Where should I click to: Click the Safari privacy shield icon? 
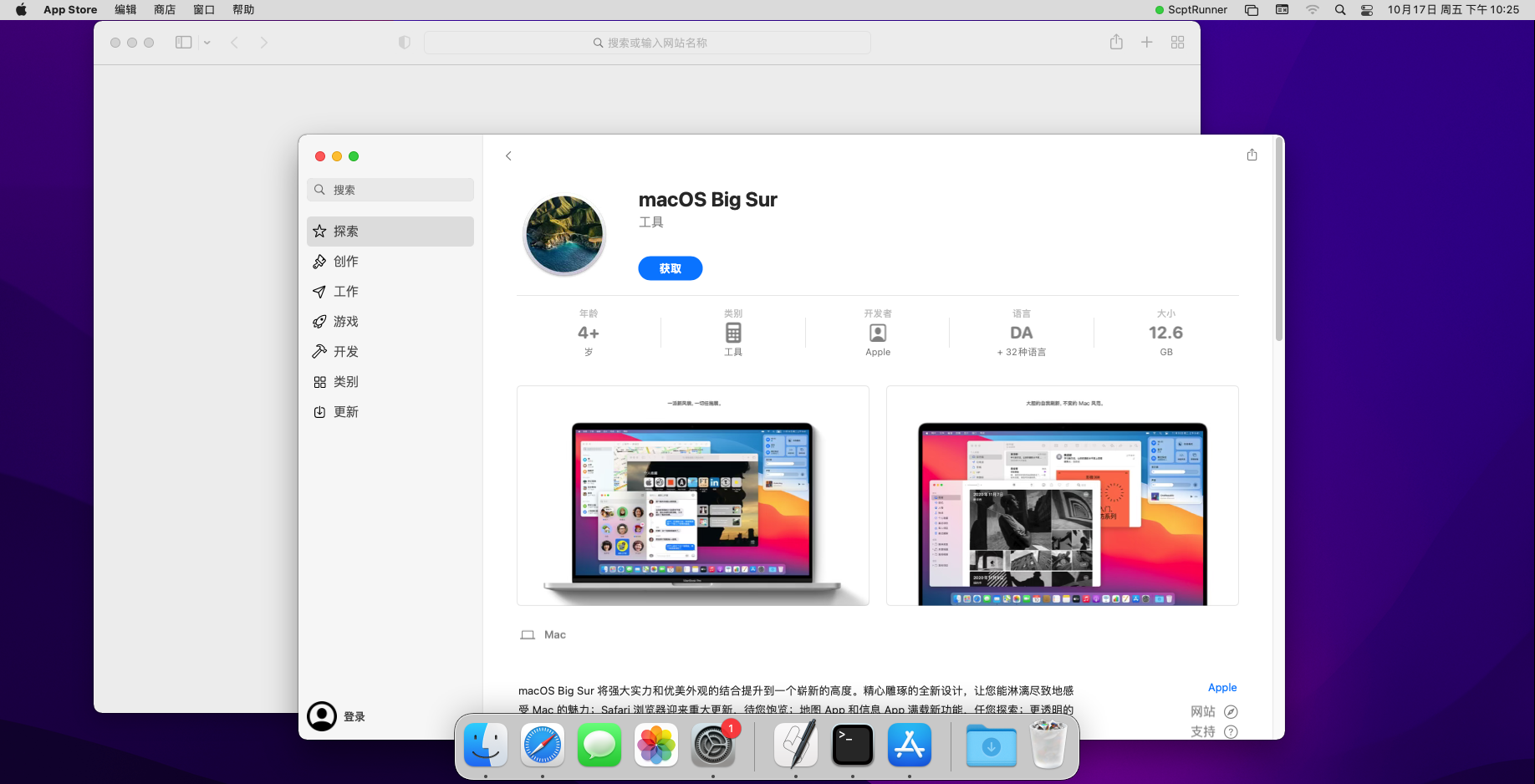coord(405,43)
